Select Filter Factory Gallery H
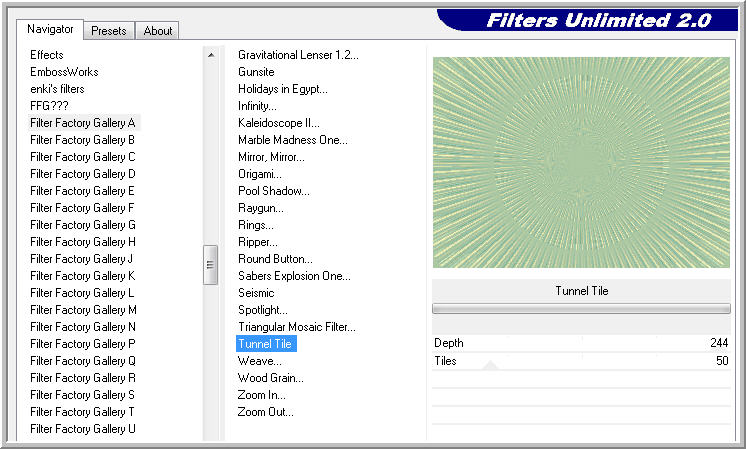746x449 pixels. pos(83,242)
